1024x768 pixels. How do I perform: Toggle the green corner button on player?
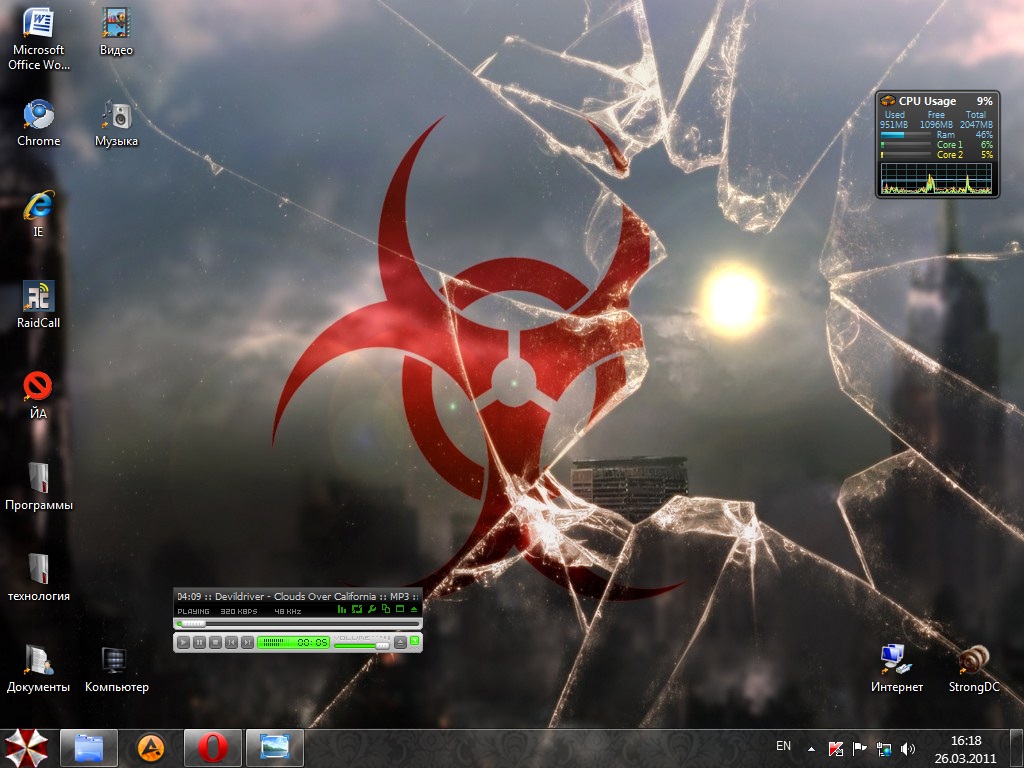[414, 640]
